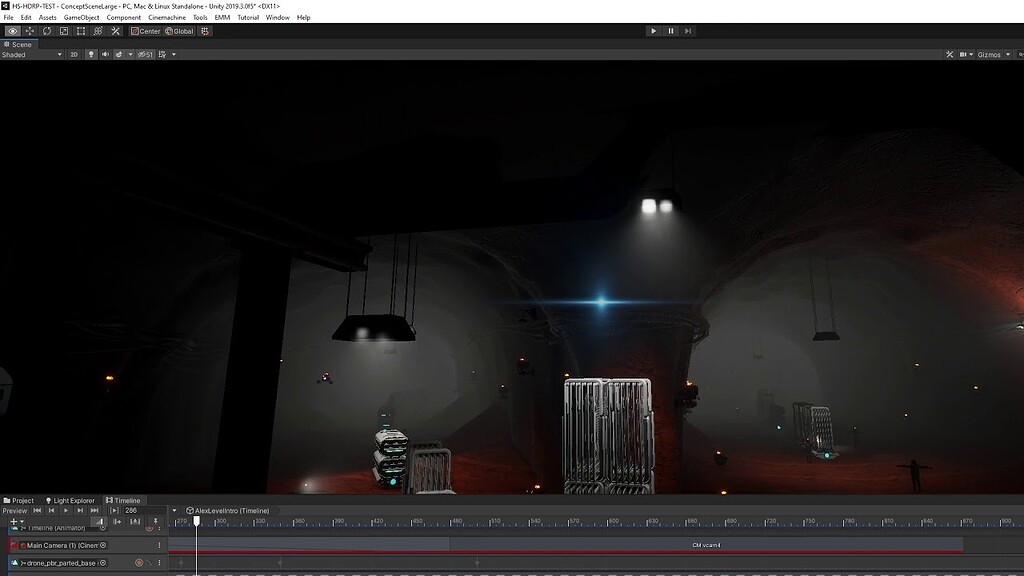Viewport: 1024px width, 576px height.
Task: Switch to the Light Explorer tab
Action: pyautogui.click(x=72, y=500)
